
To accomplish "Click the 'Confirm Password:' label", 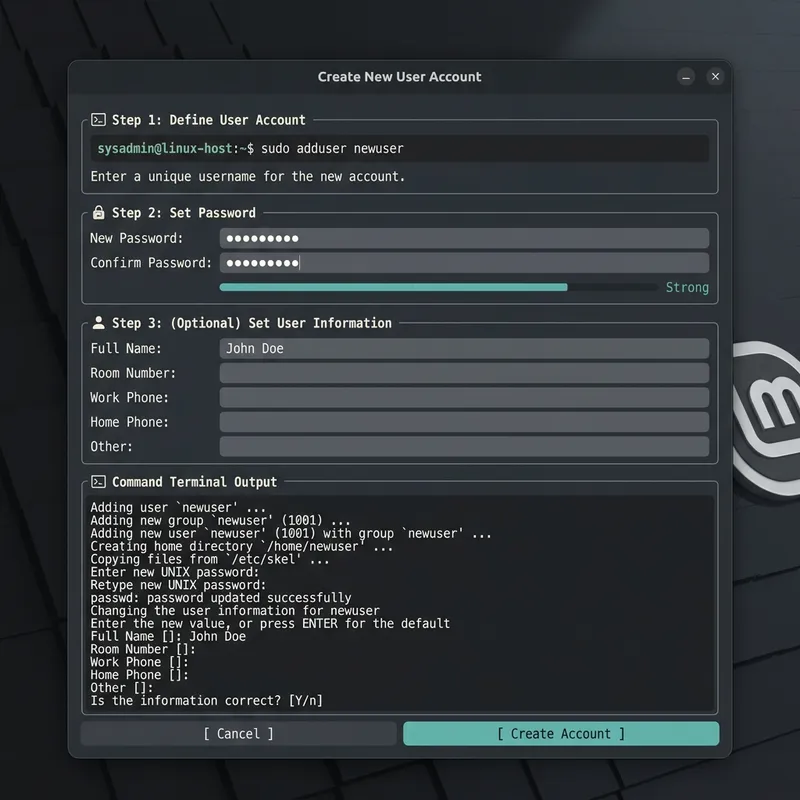I will pos(151,263).
